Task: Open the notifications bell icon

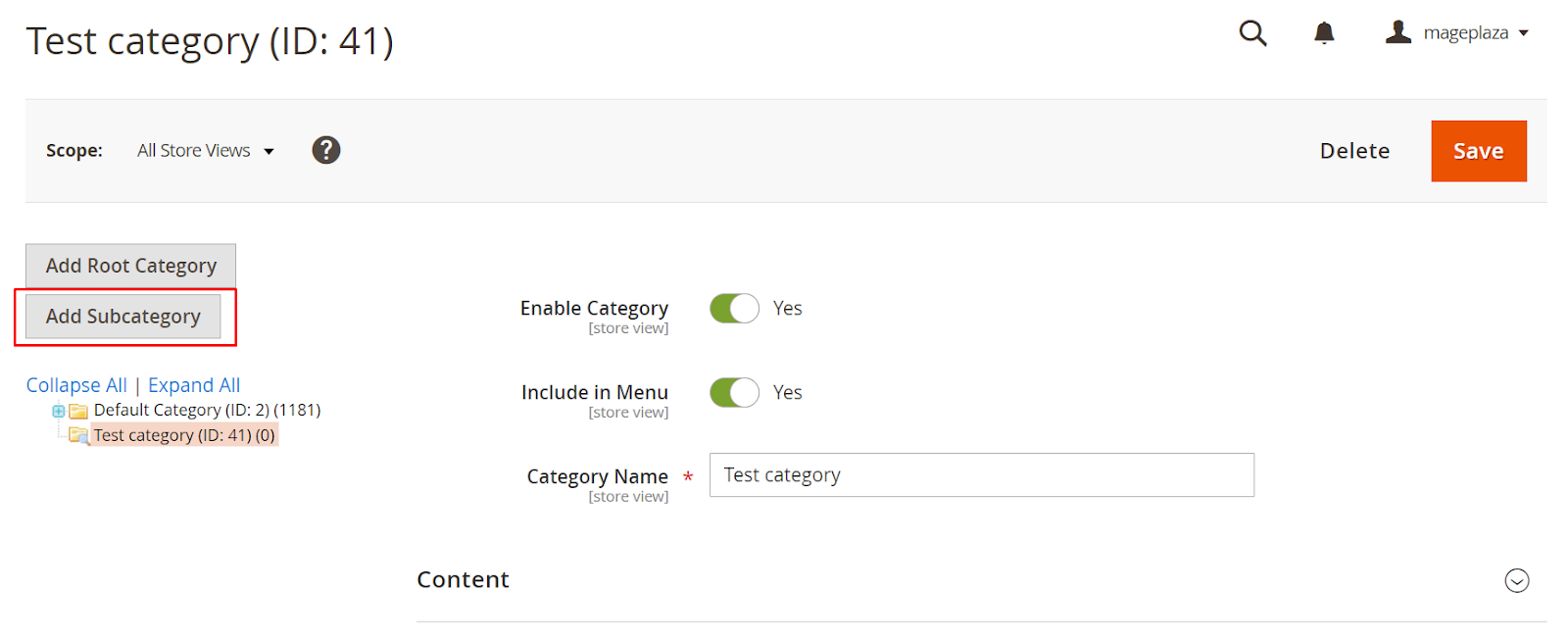Action: point(1324,33)
